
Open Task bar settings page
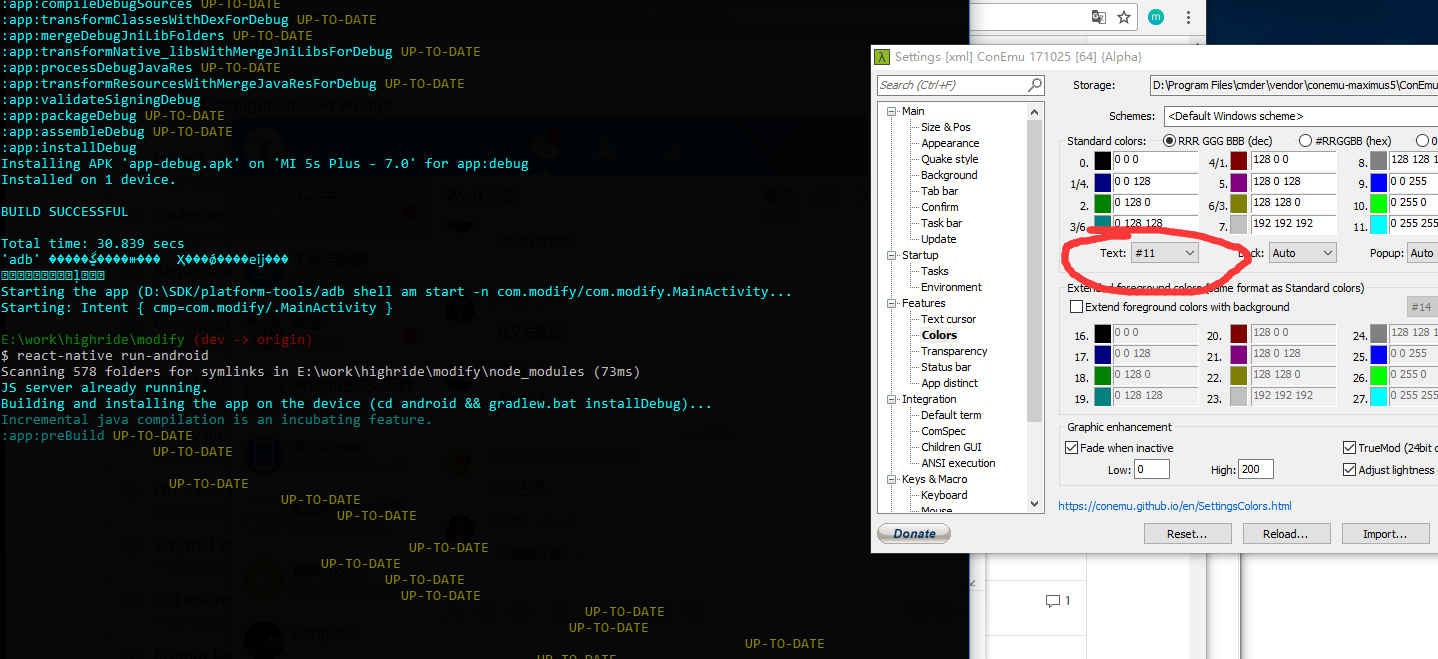[x=942, y=223]
